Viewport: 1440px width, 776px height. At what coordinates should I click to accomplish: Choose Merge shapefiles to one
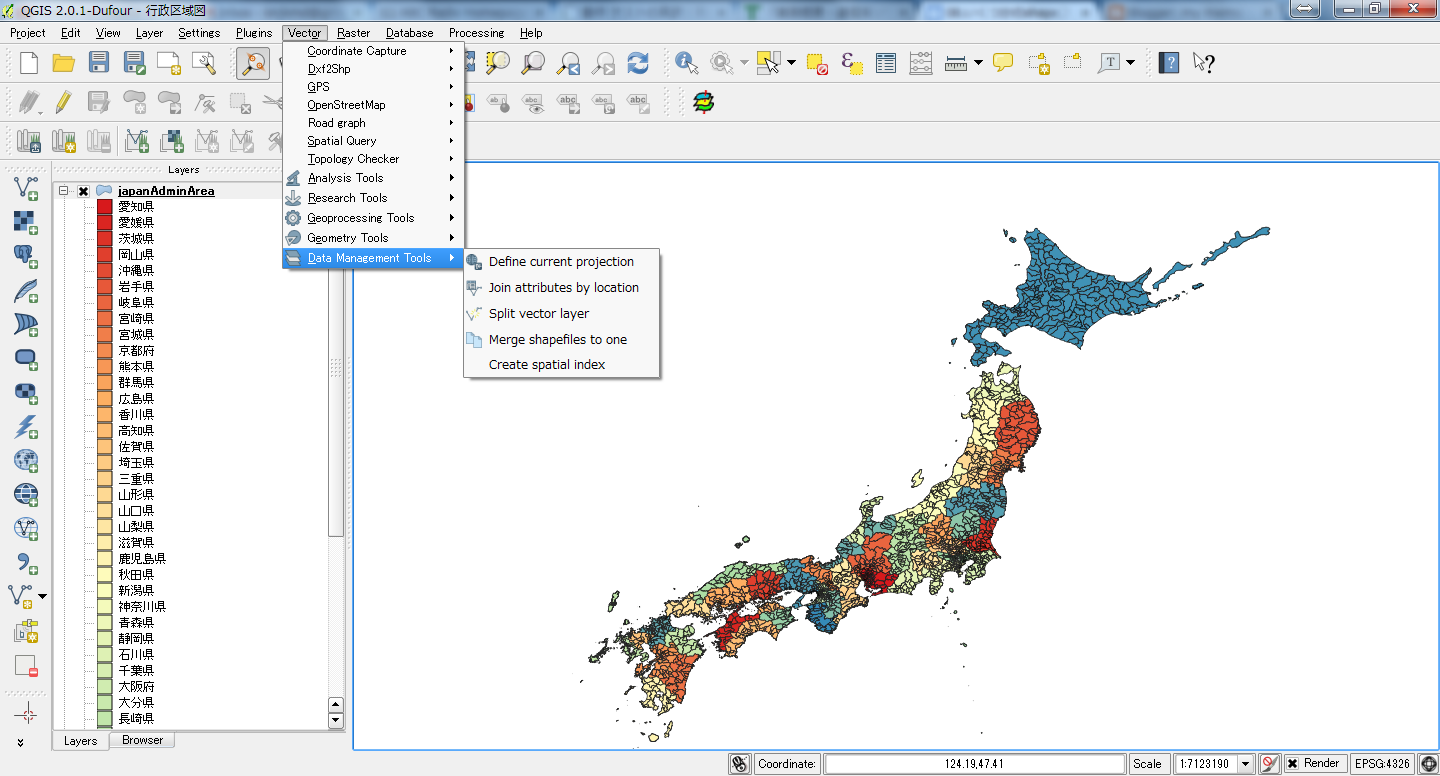(x=557, y=340)
